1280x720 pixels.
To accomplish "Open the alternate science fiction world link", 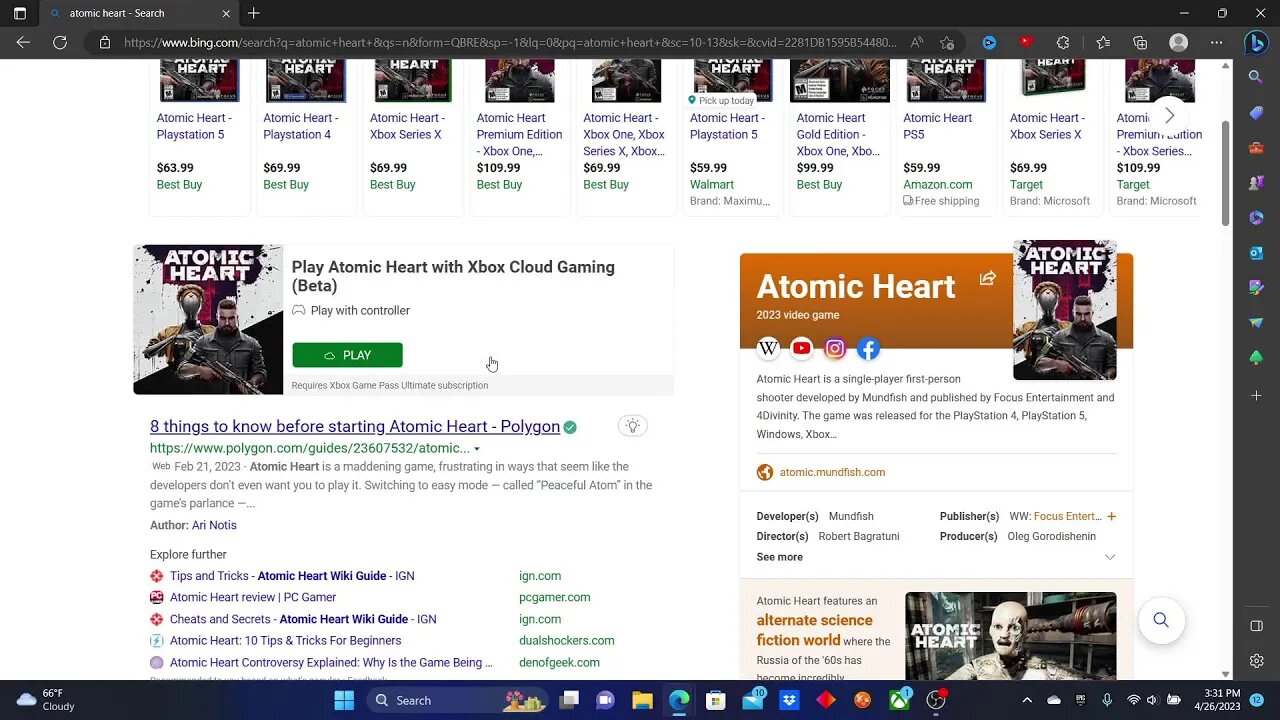I will 814,630.
